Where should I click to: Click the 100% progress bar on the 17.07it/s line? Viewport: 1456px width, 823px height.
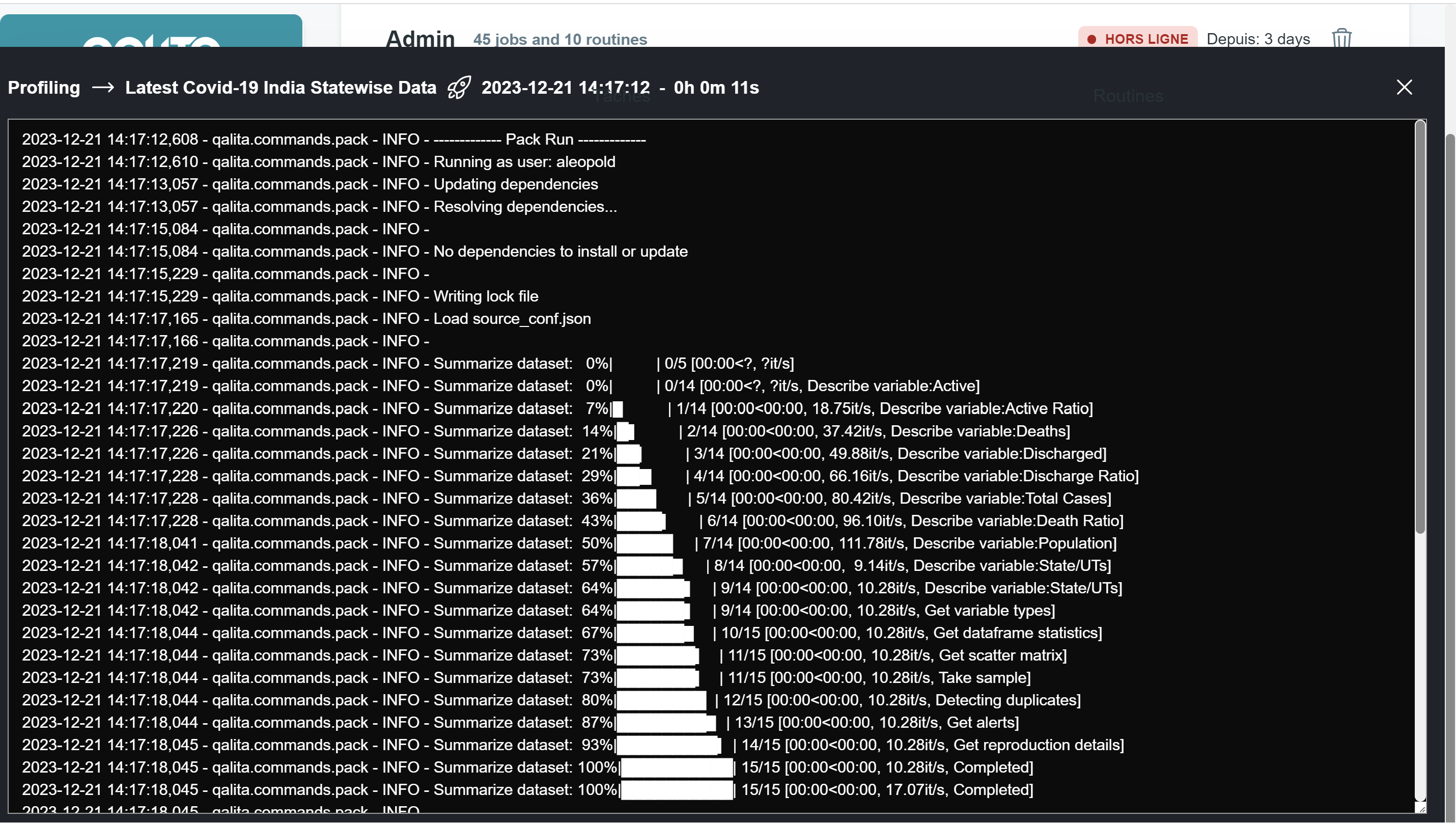[676, 790]
